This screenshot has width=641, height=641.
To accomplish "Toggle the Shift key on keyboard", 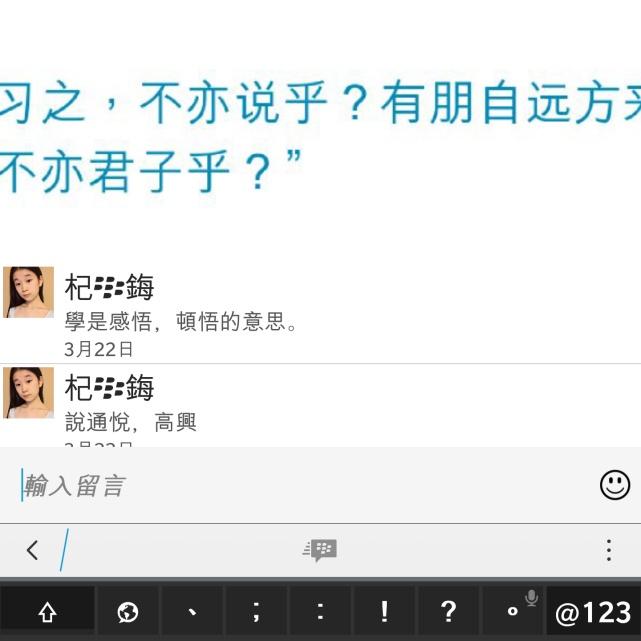I will pyautogui.click(x=47, y=612).
